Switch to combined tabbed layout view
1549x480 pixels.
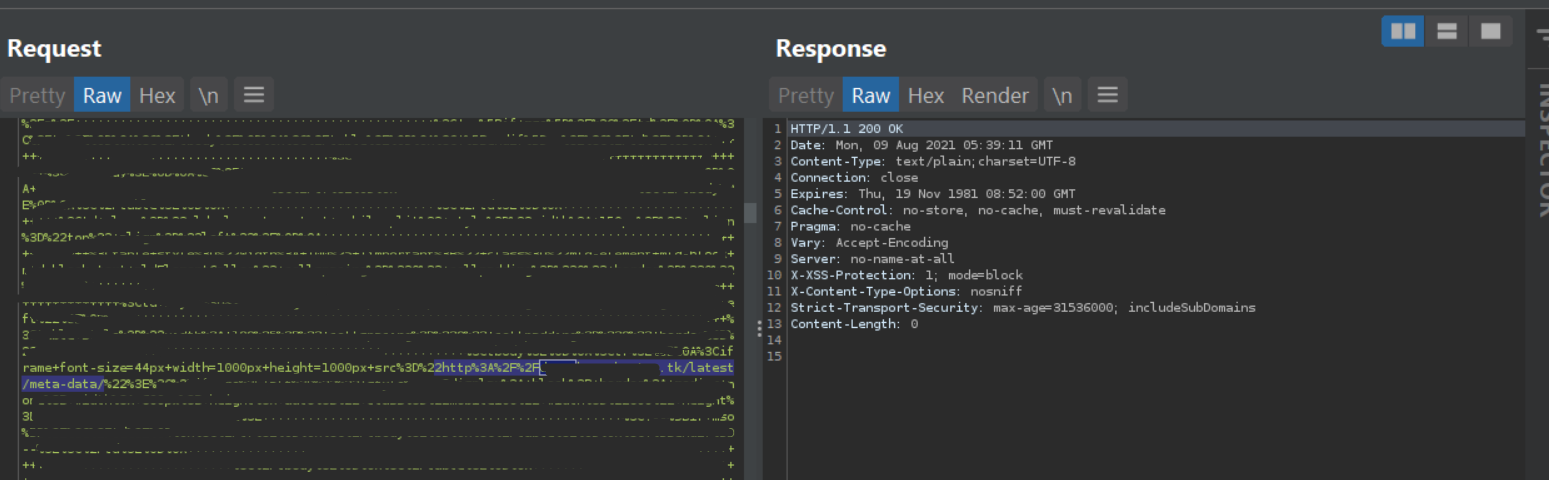pos(1490,31)
